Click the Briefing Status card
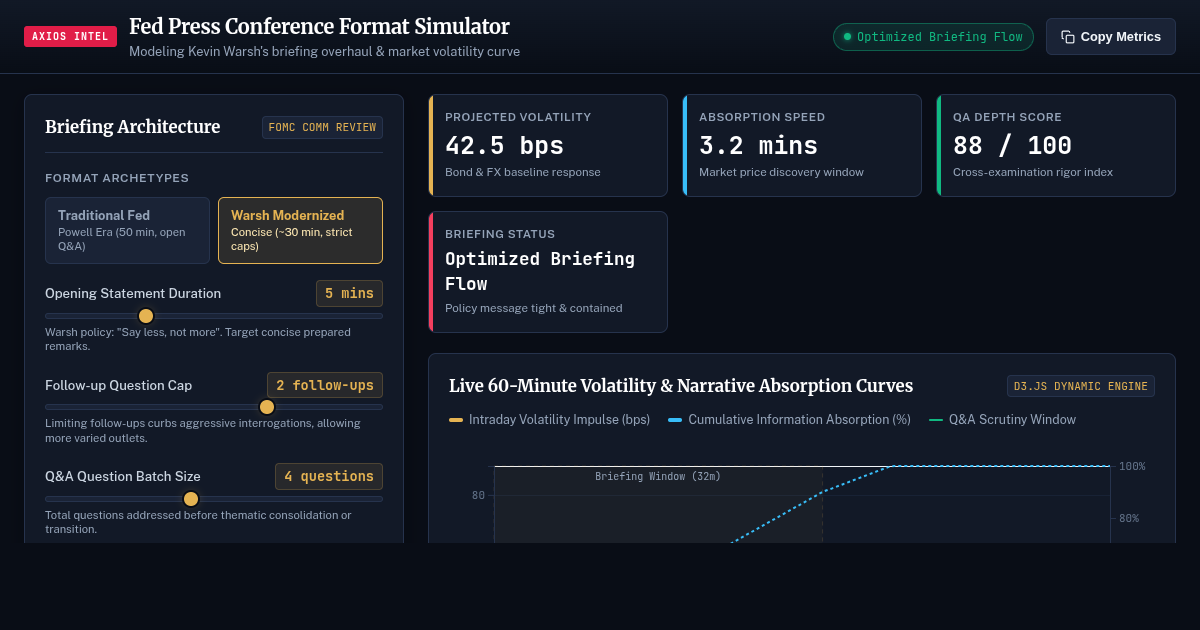Screen dimensions: 1200x630 point(548,272)
